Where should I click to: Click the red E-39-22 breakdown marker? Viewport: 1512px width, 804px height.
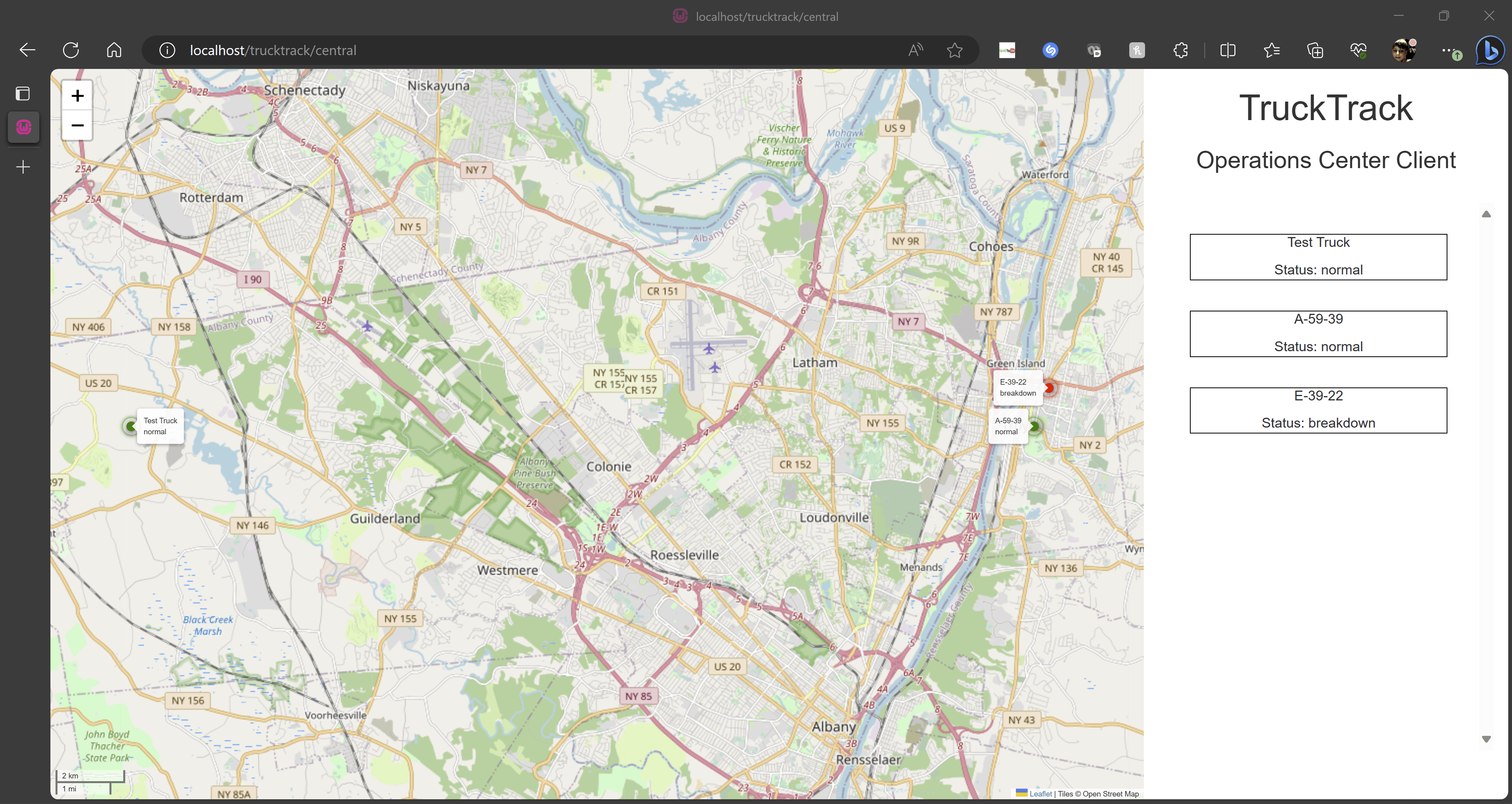coord(1049,388)
